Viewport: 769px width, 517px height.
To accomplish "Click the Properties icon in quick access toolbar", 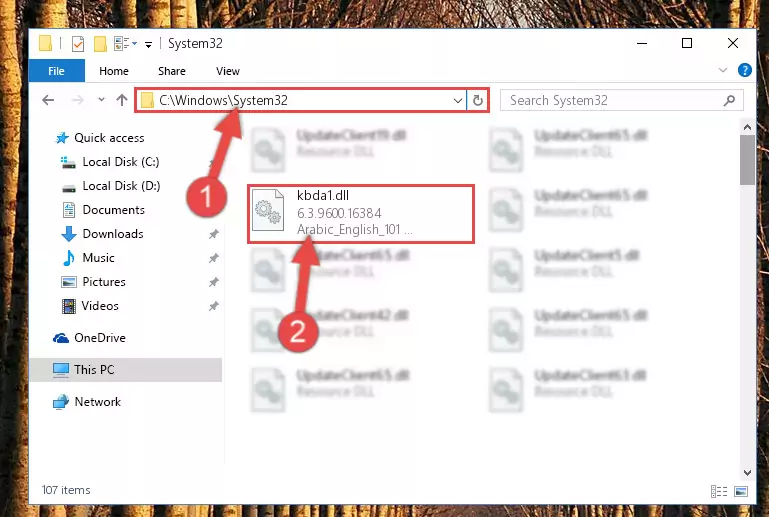I will [x=77, y=44].
